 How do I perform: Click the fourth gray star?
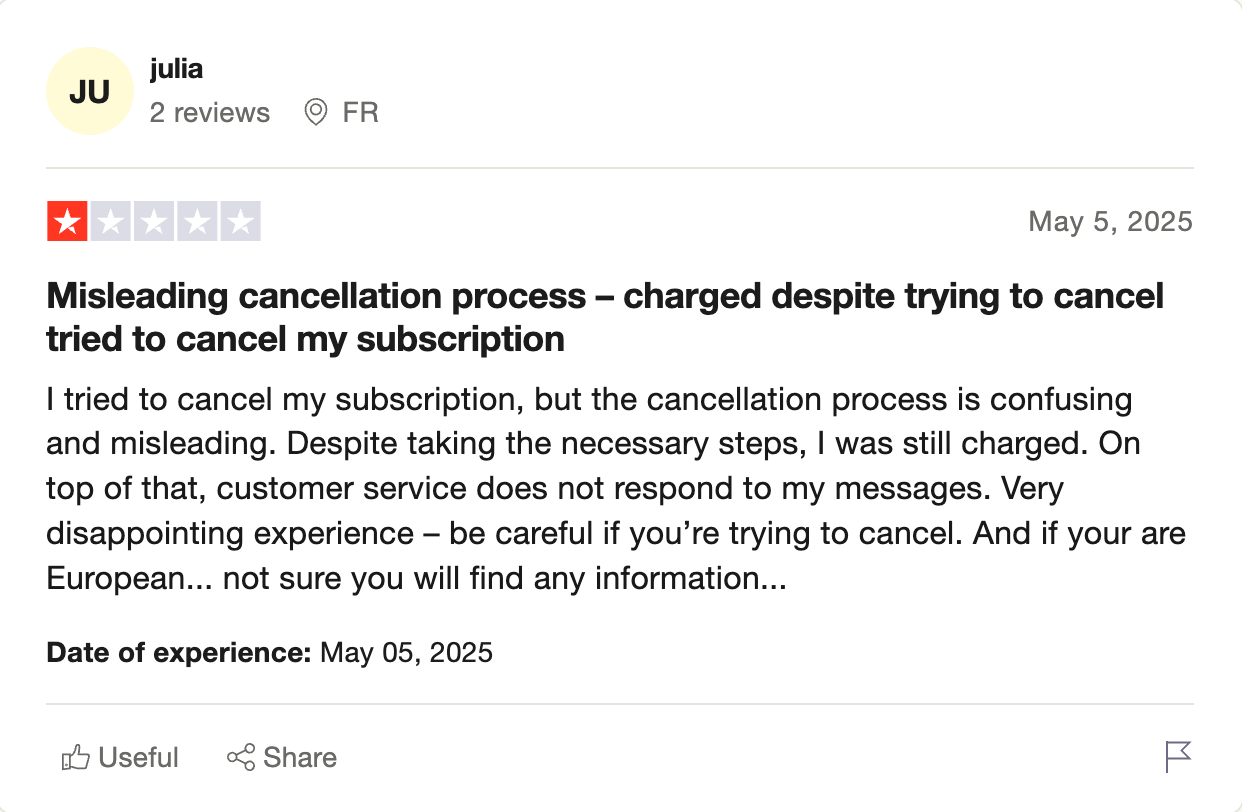click(x=197, y=222)
